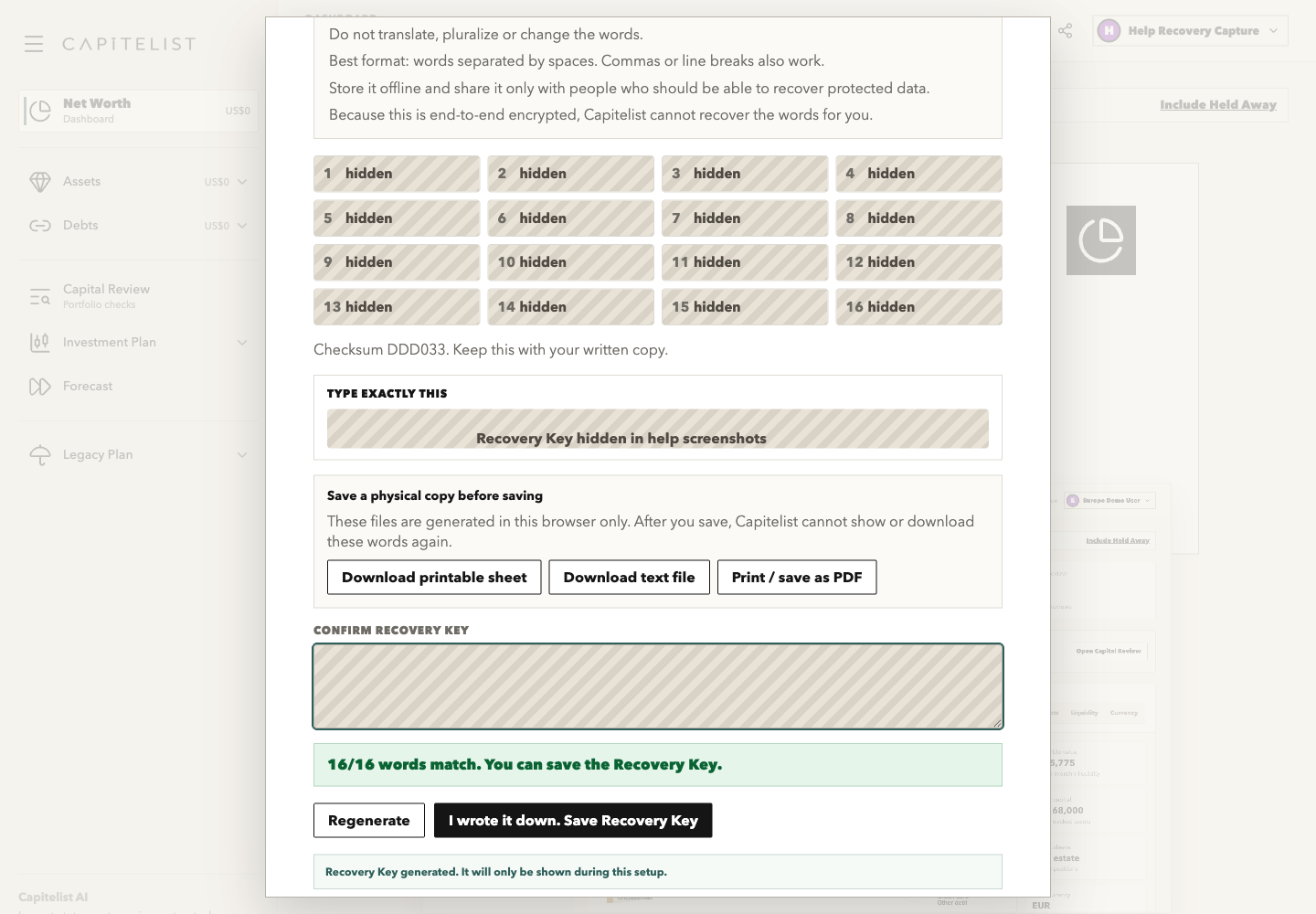Save the Recovery Key button
The width and height of the screenshot is (1316, 914).
573,821
